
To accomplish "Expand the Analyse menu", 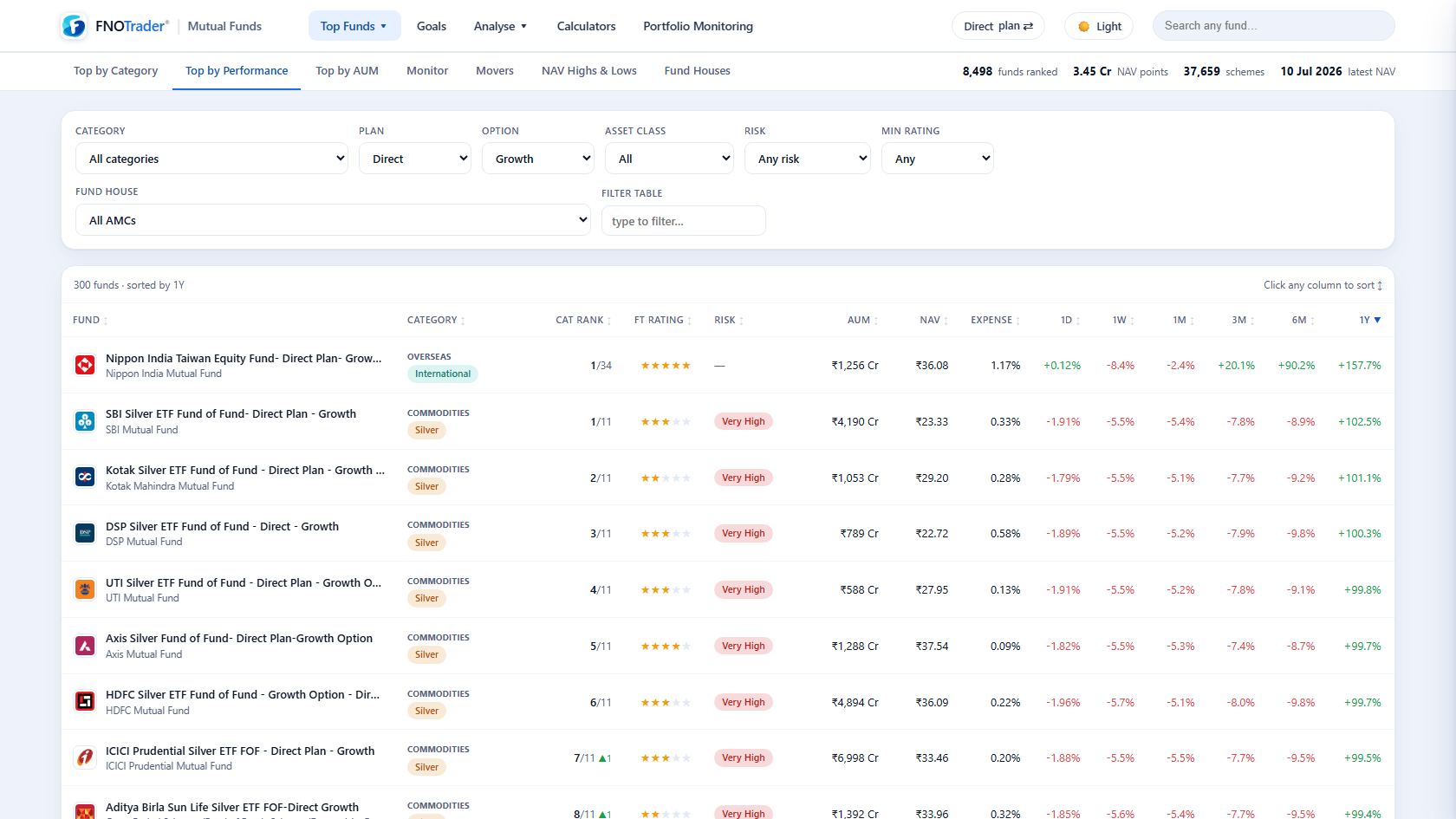I will click(x=500, y=26).
